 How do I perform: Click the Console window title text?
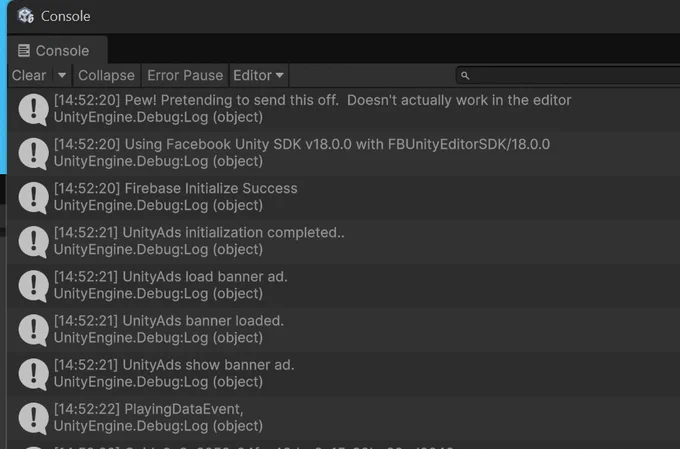coord(65,16)
